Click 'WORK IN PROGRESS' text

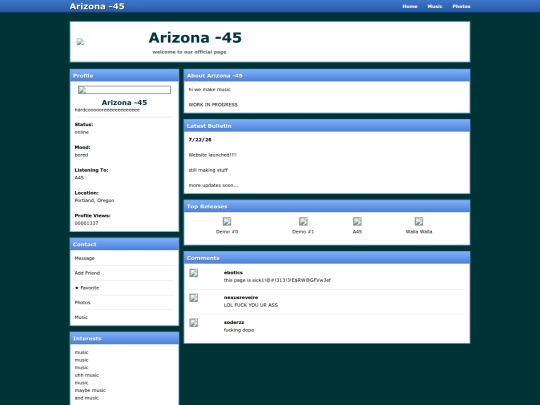click(x=213, y=104)
